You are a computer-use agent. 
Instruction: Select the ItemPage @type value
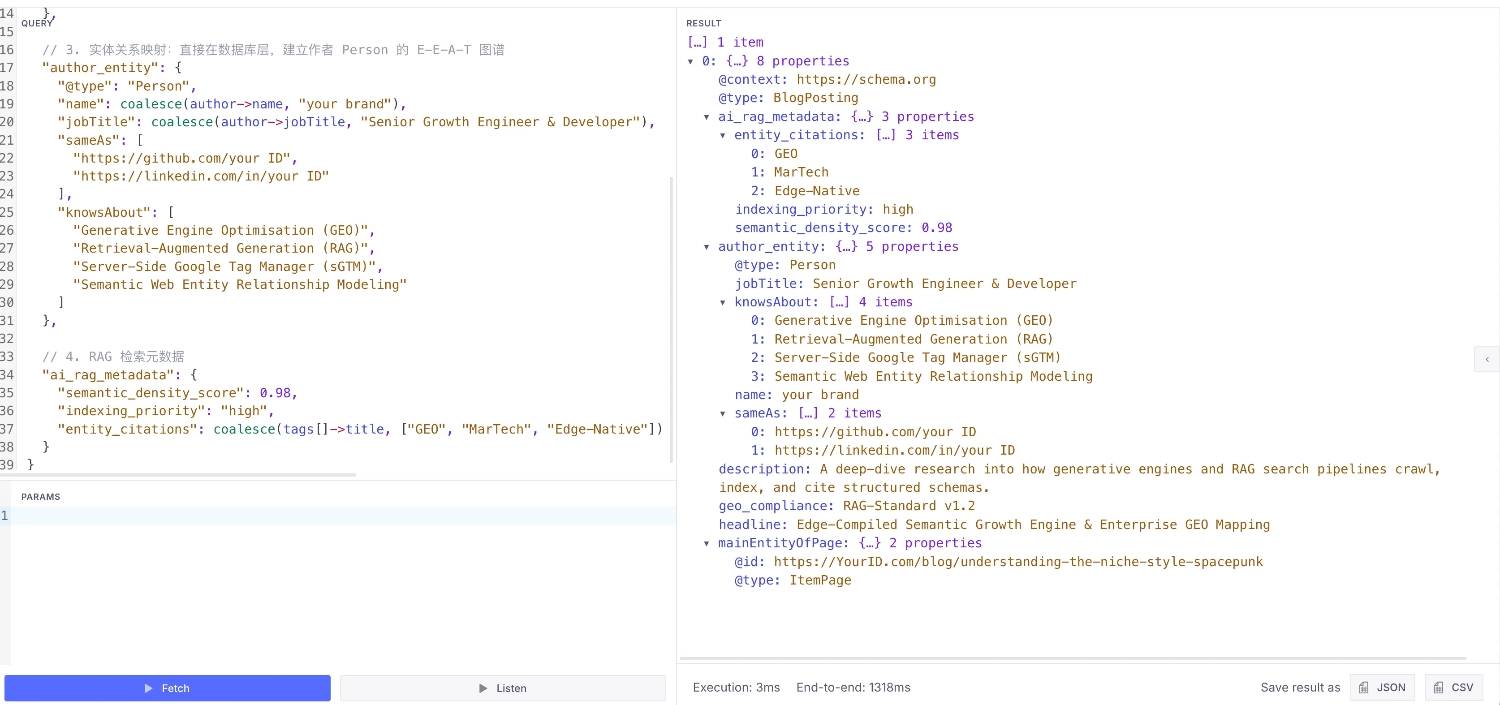pyautogui.click(x=821, y=580)
